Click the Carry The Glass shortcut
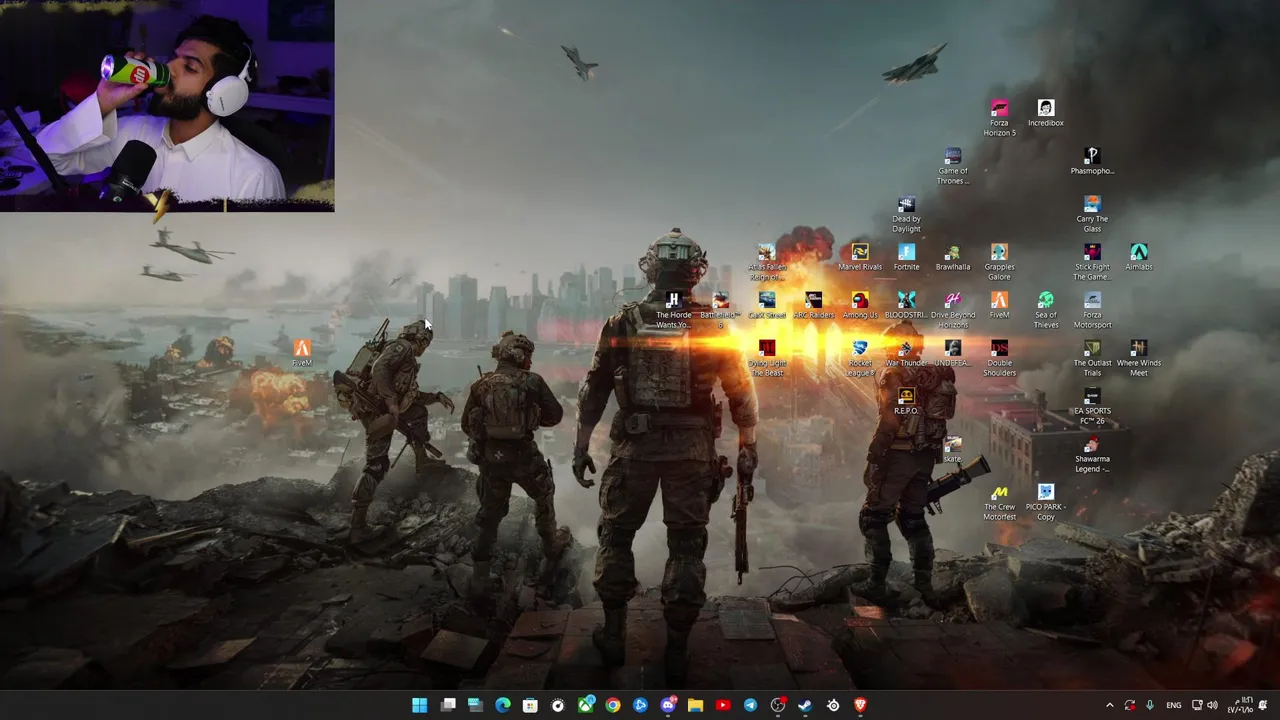Viewport: 1280px width, 720px height. click(x=1092, y=213)
